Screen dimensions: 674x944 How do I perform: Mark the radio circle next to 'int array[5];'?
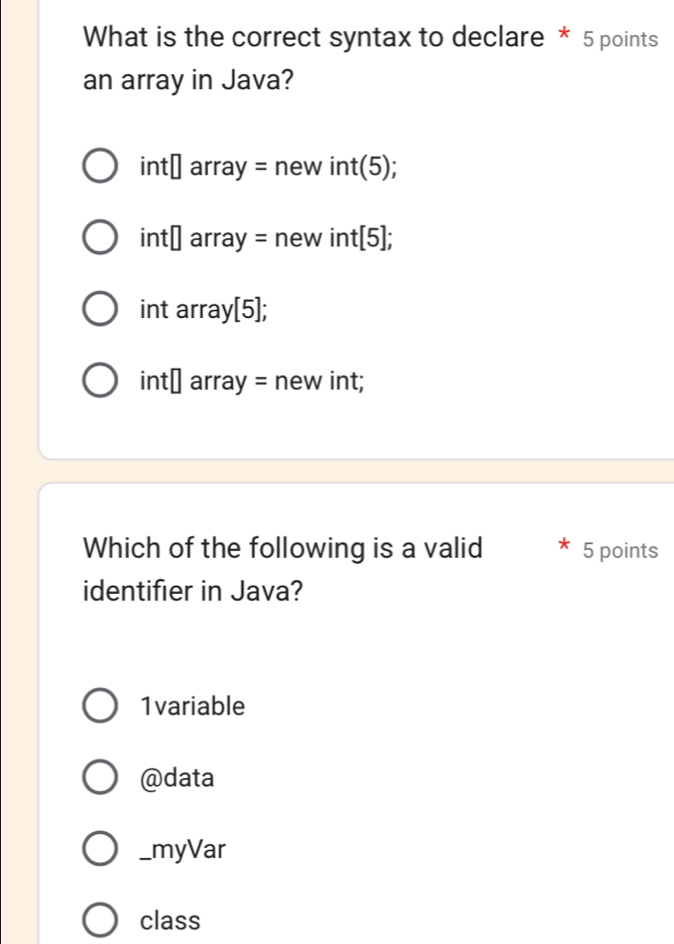[100, 310]
